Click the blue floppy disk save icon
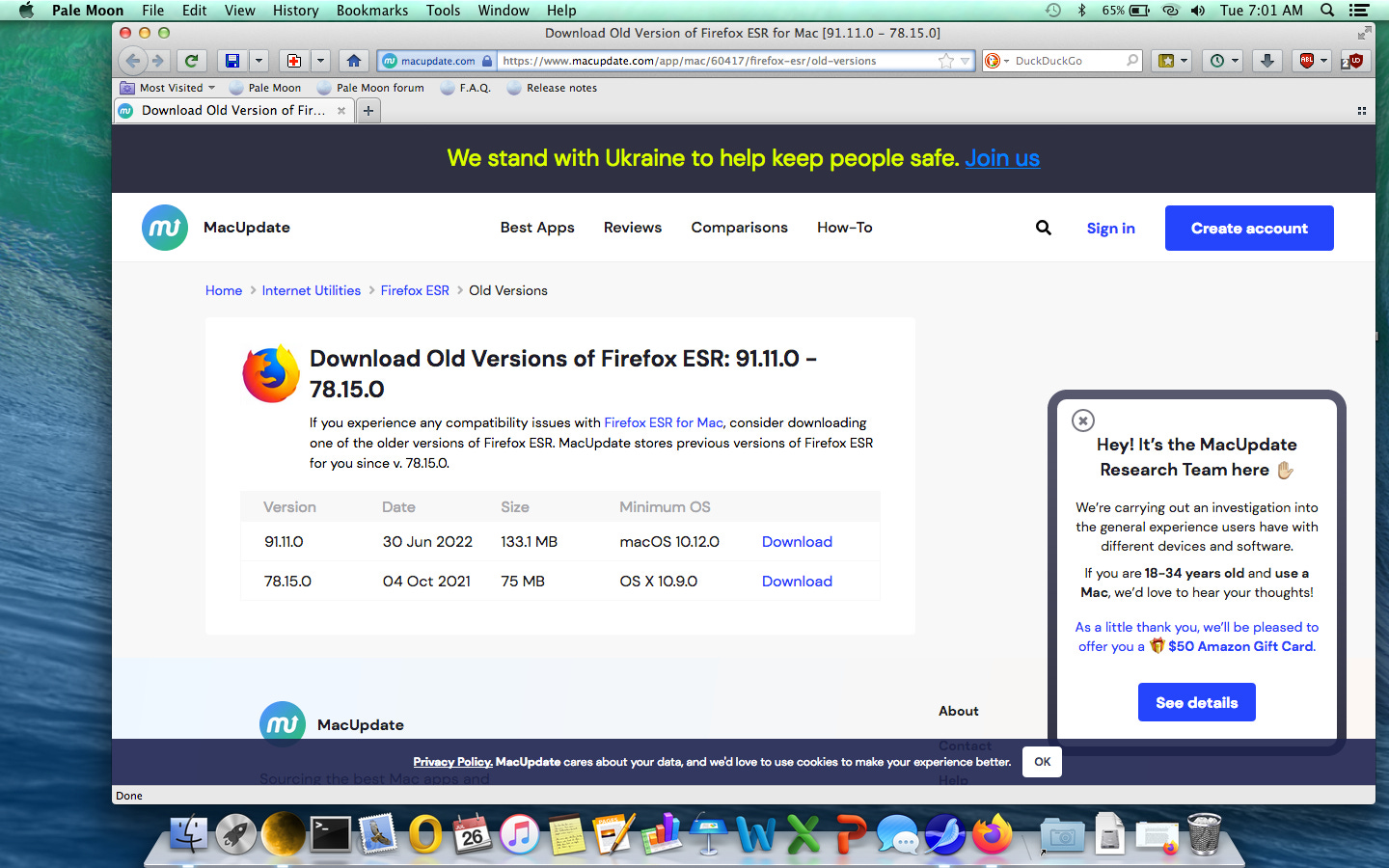This screenshot has width=1389, height=868. [x=232, y=61]
